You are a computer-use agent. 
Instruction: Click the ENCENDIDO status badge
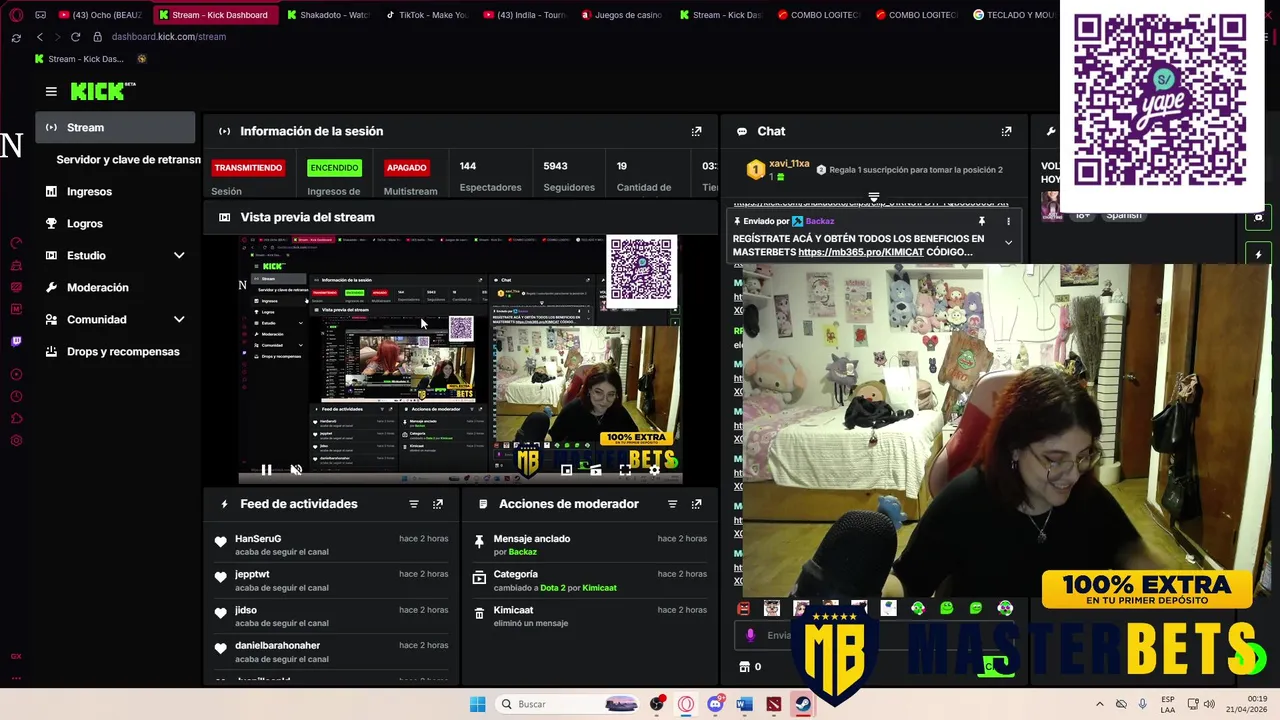tap(334, 168)
